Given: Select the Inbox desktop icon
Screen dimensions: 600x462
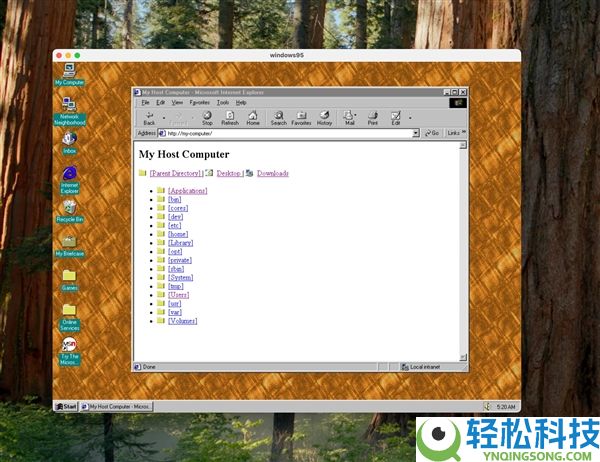Looking at the screenshot, I should pos(69,143).
